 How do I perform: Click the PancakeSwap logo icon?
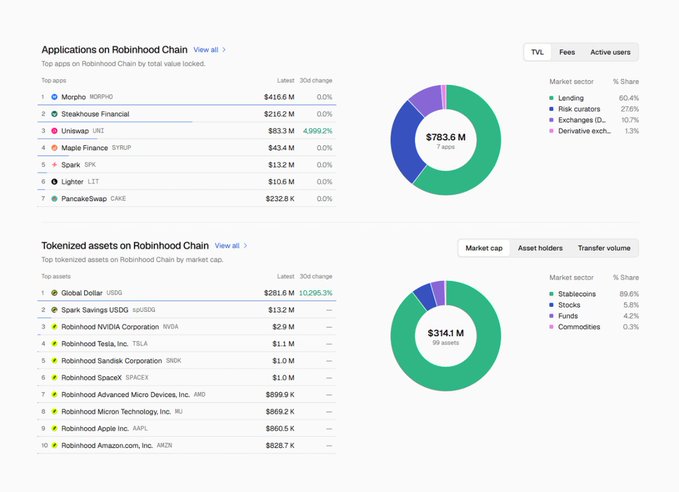pos(55,199)
